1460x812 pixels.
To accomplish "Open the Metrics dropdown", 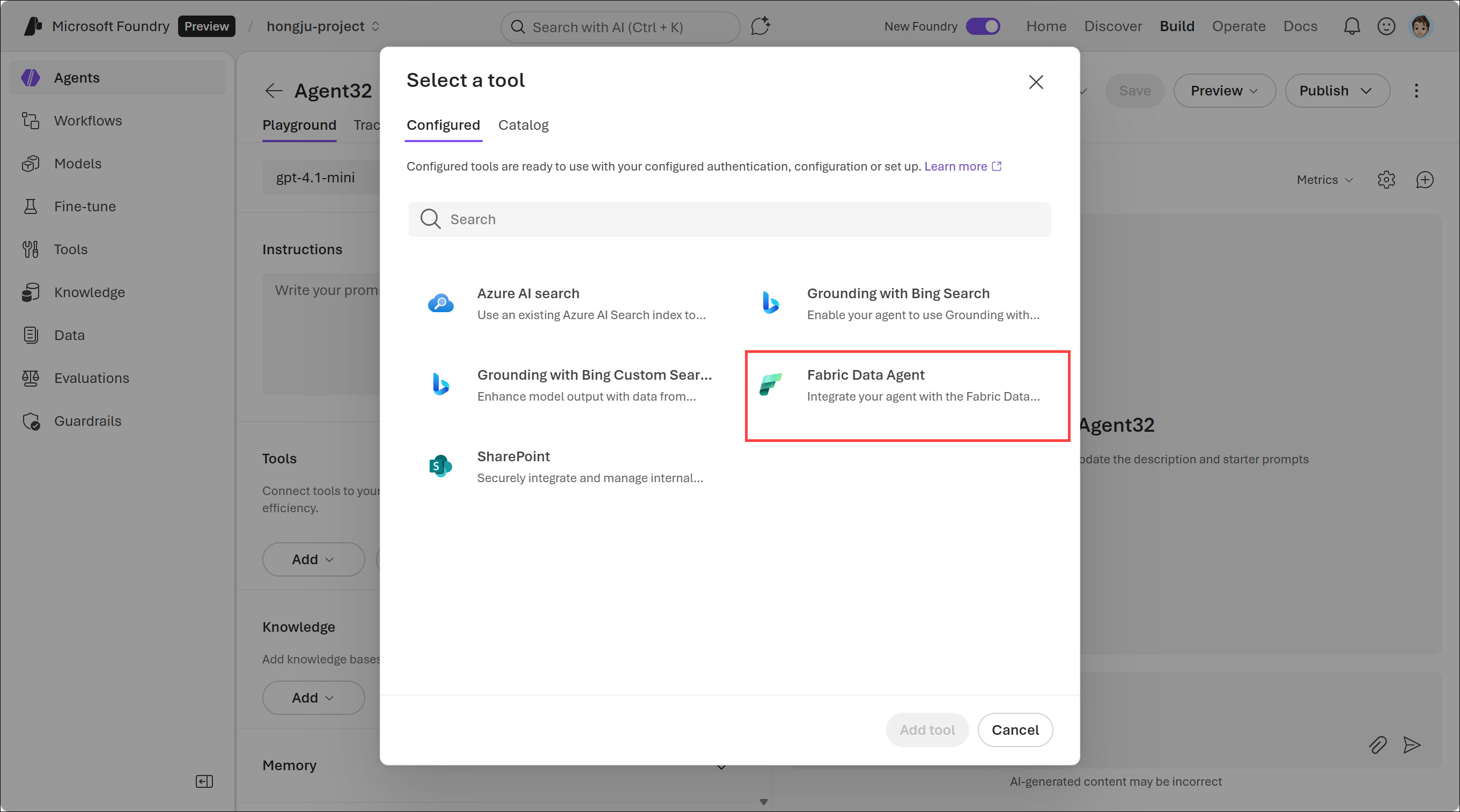I will [x=1324, y=180].
